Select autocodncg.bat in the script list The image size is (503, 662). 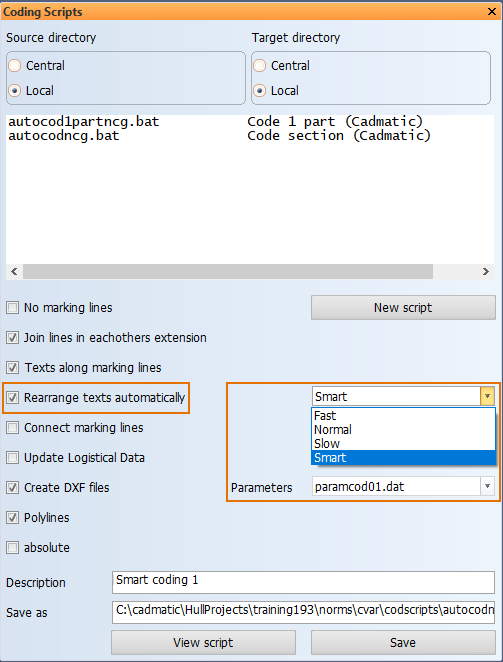[63, 136]
